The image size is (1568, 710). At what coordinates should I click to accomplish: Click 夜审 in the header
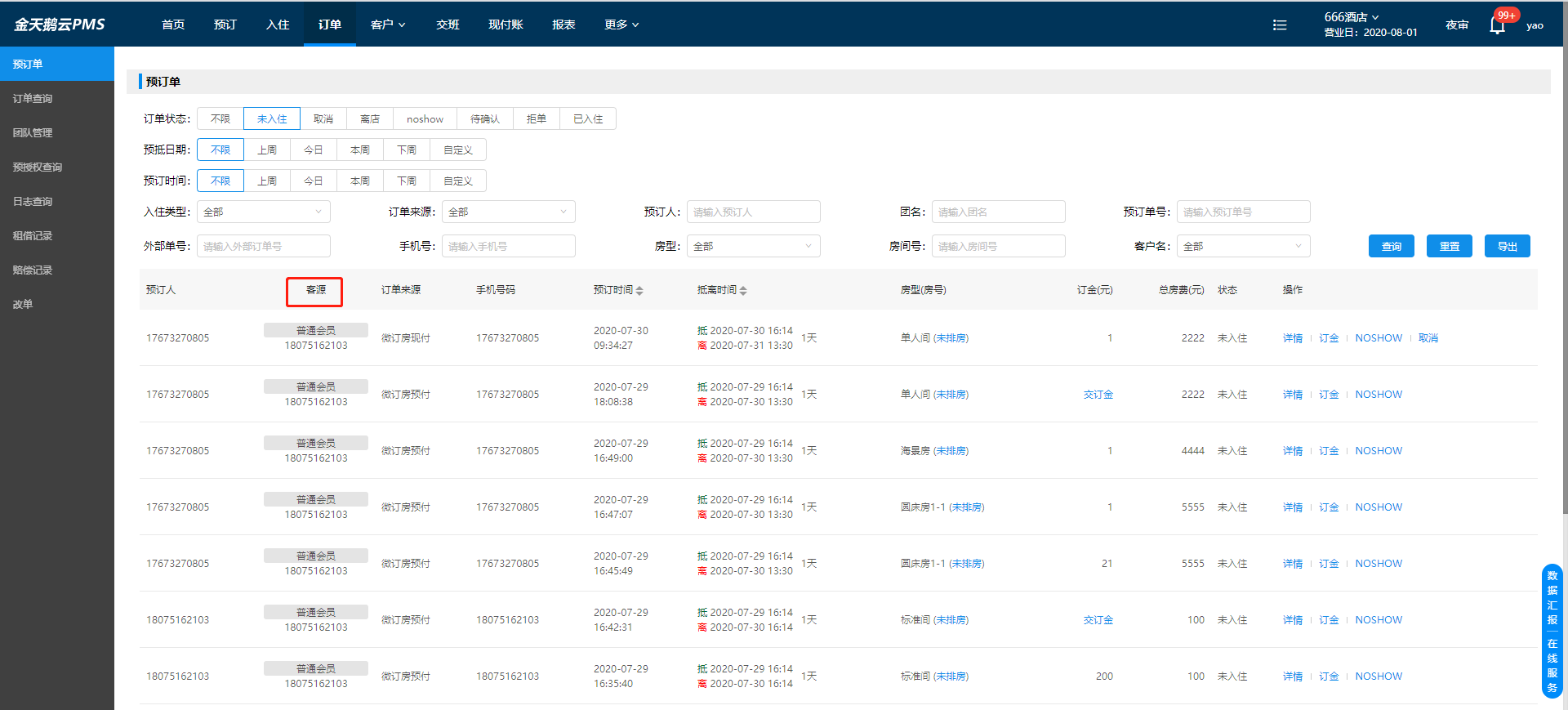click(1457, 25)
